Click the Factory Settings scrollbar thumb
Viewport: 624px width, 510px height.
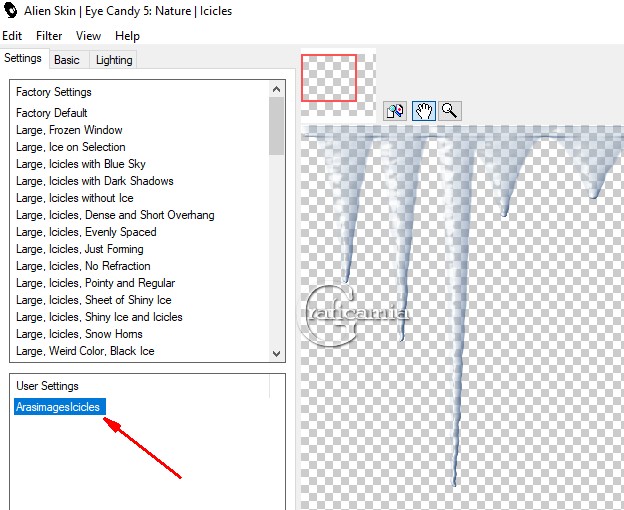click(x=277, y=126)
